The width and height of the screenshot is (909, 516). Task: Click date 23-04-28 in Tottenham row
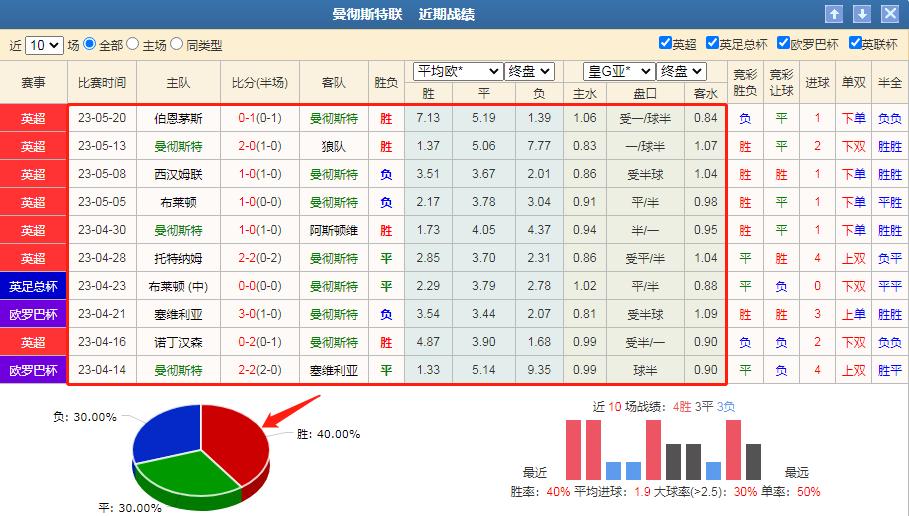pyautogui.click(x=102, y=258)
